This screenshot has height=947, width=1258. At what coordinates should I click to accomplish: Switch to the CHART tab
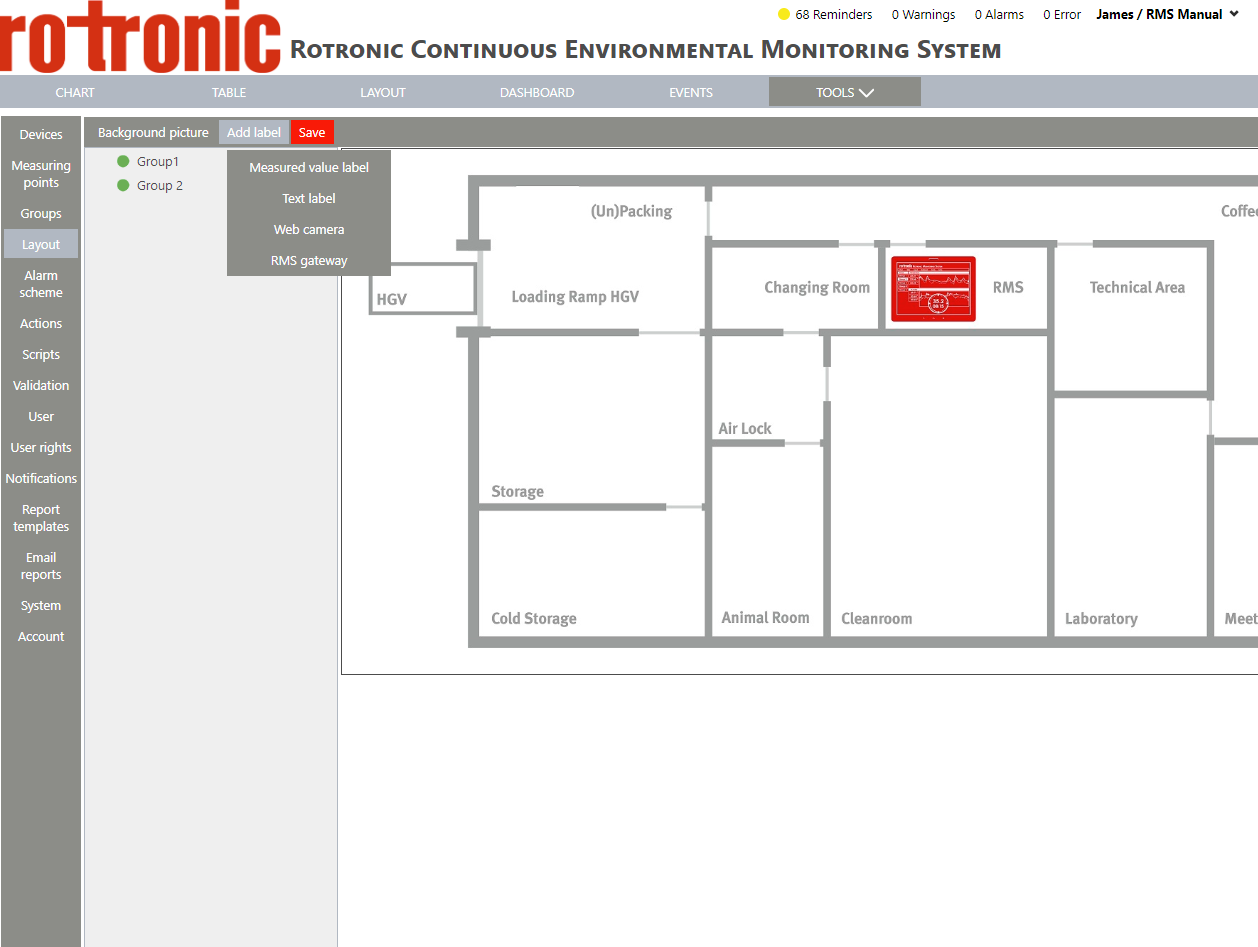coord(75,92)
